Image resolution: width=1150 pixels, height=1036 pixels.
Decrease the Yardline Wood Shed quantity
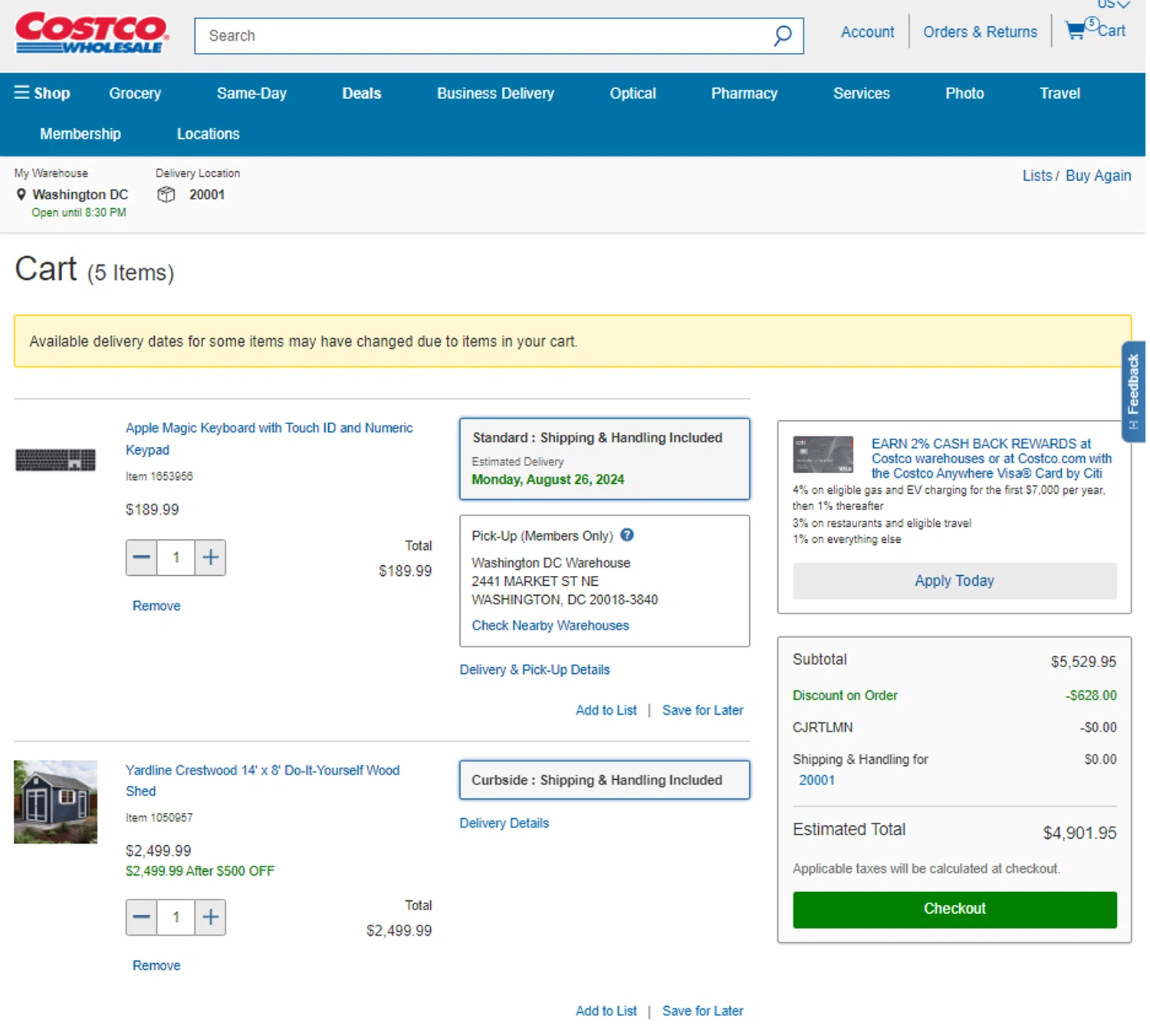point(142,917)
